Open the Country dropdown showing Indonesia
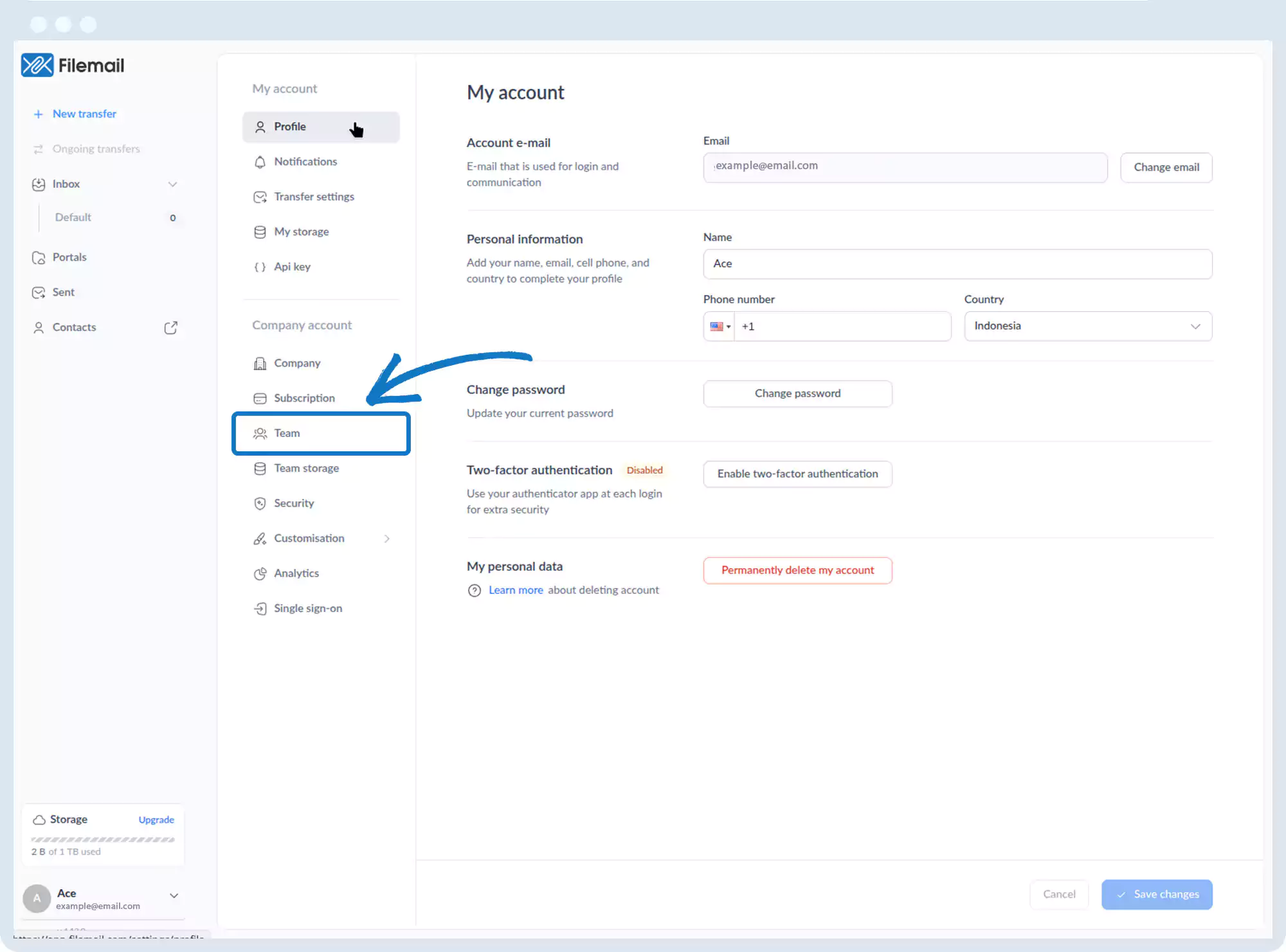This screenshot has width=1286, height=952. coord(1088,327)
